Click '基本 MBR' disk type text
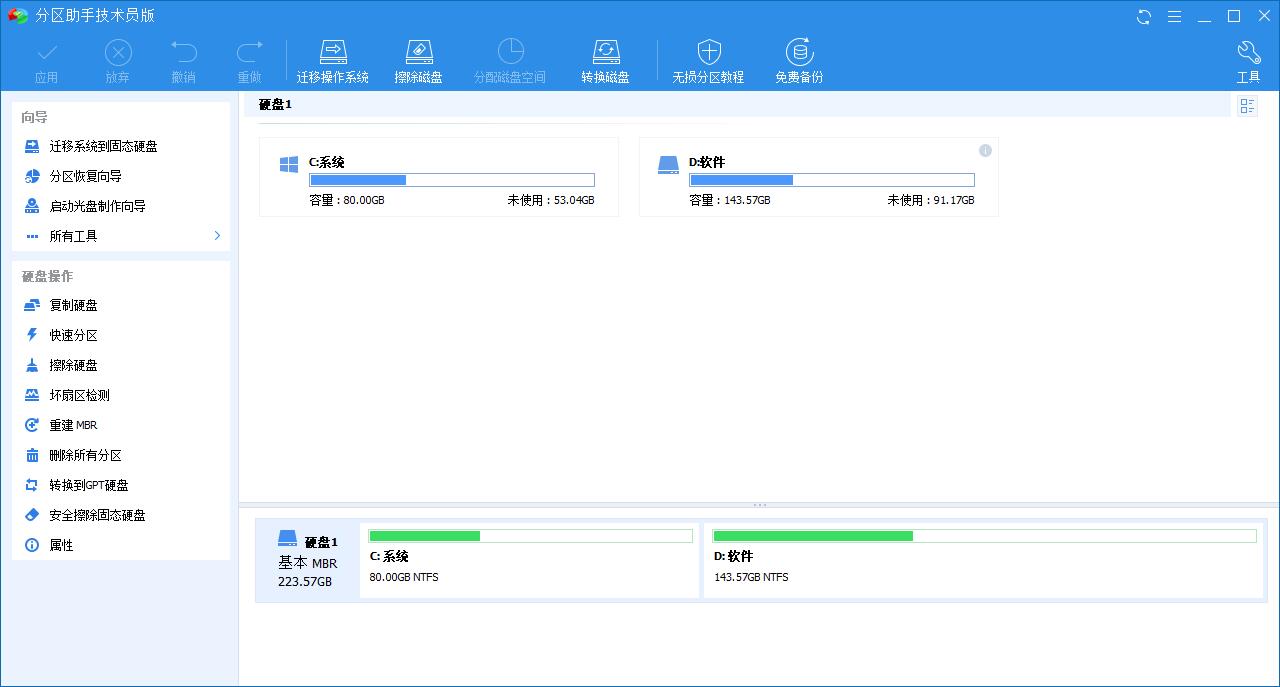 pyautogui.click(x=308, y=563)
